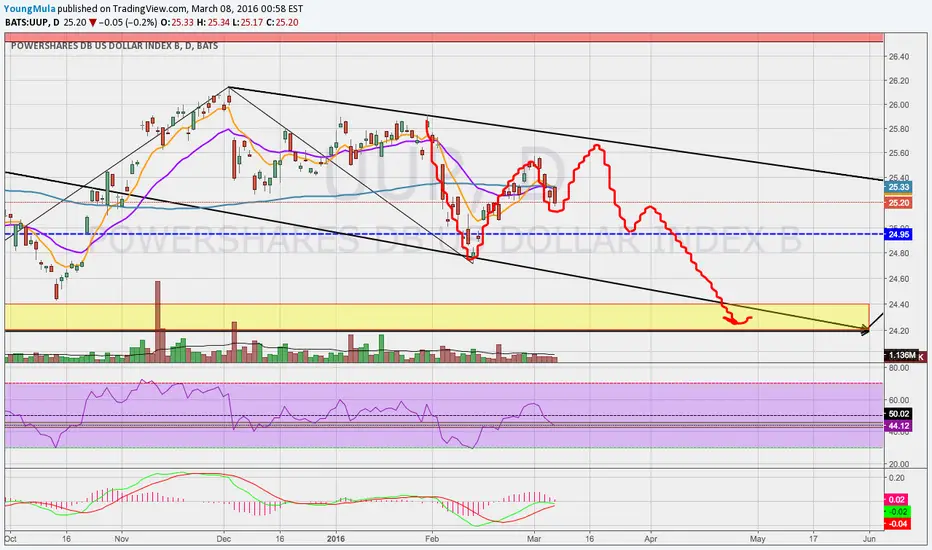Click the 25.60 price axis label

point(898,153)
